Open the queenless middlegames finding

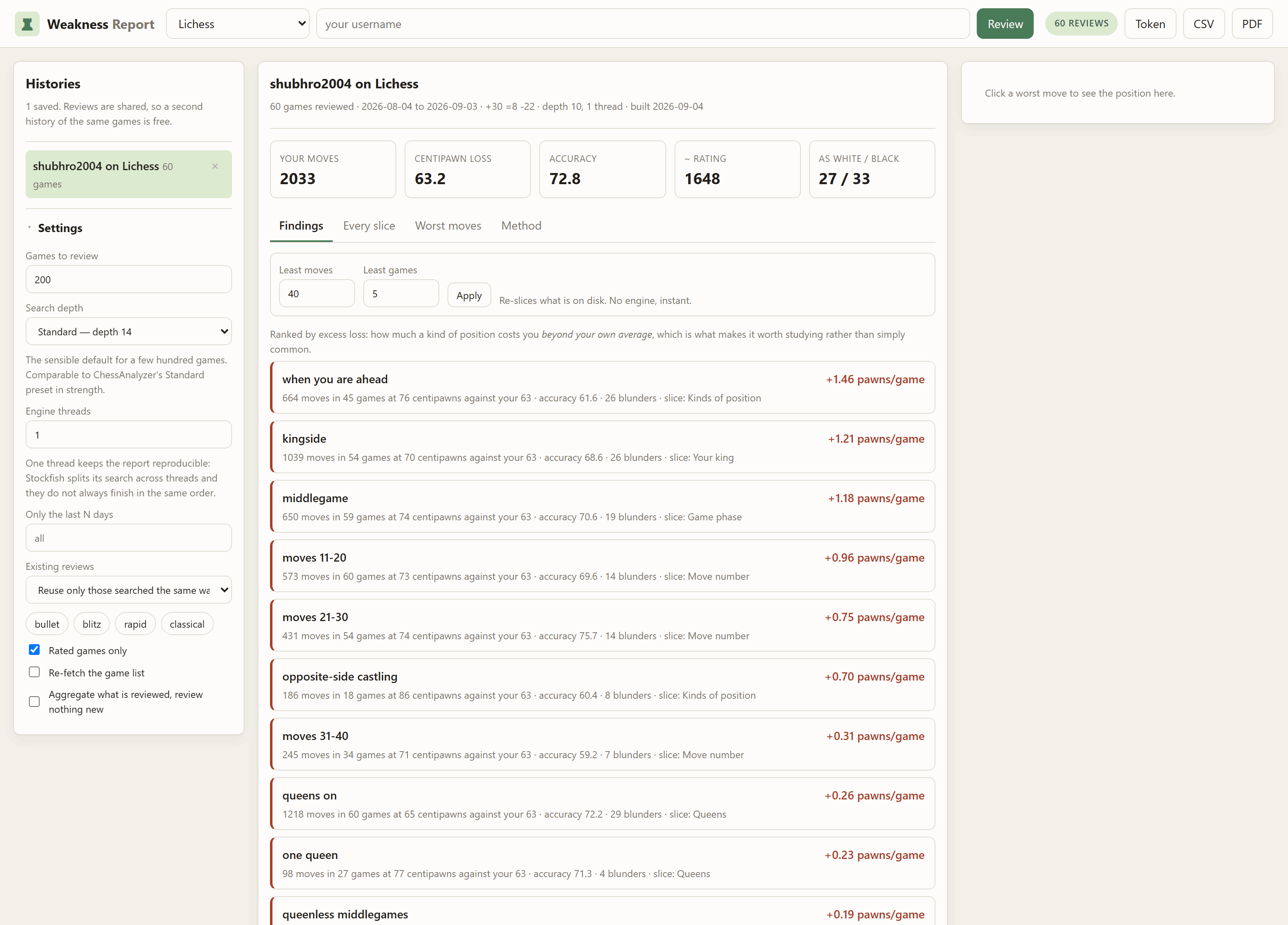coord(603,911)
